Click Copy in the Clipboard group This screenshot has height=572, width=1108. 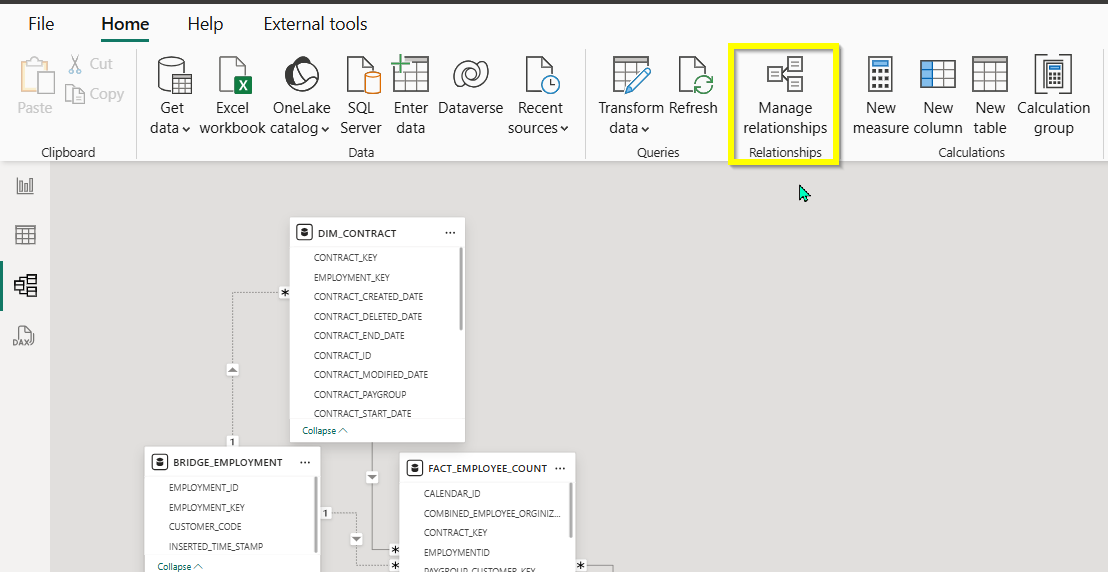pos(95,94)
